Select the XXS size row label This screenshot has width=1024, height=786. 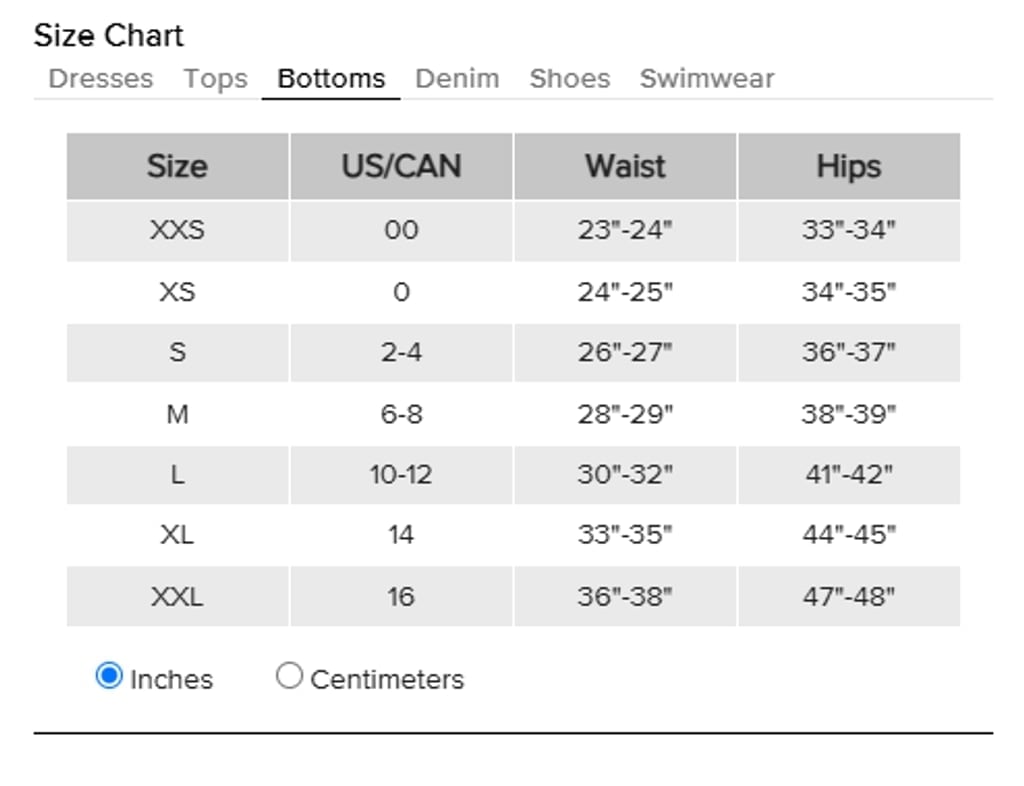pyautogui.click(x=178, y=230)
